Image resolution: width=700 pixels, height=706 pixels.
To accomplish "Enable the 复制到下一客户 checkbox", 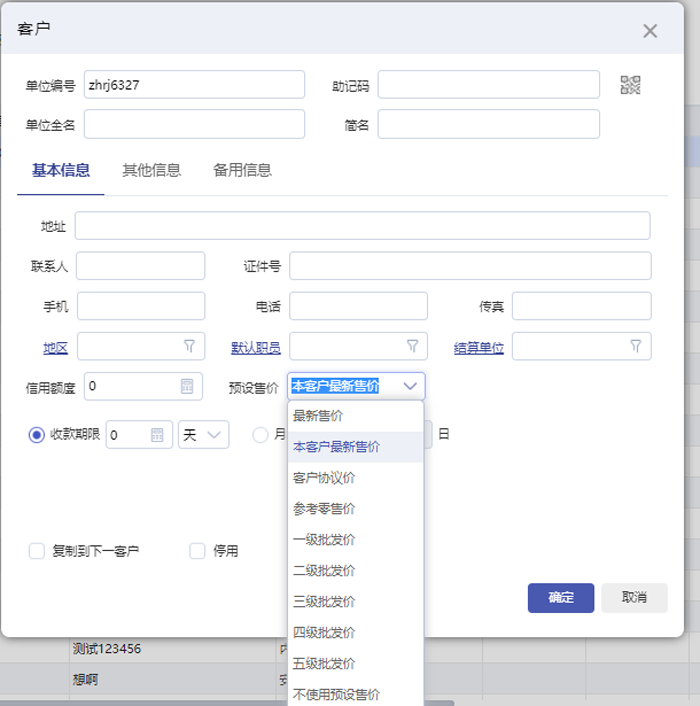I will 36,551.
